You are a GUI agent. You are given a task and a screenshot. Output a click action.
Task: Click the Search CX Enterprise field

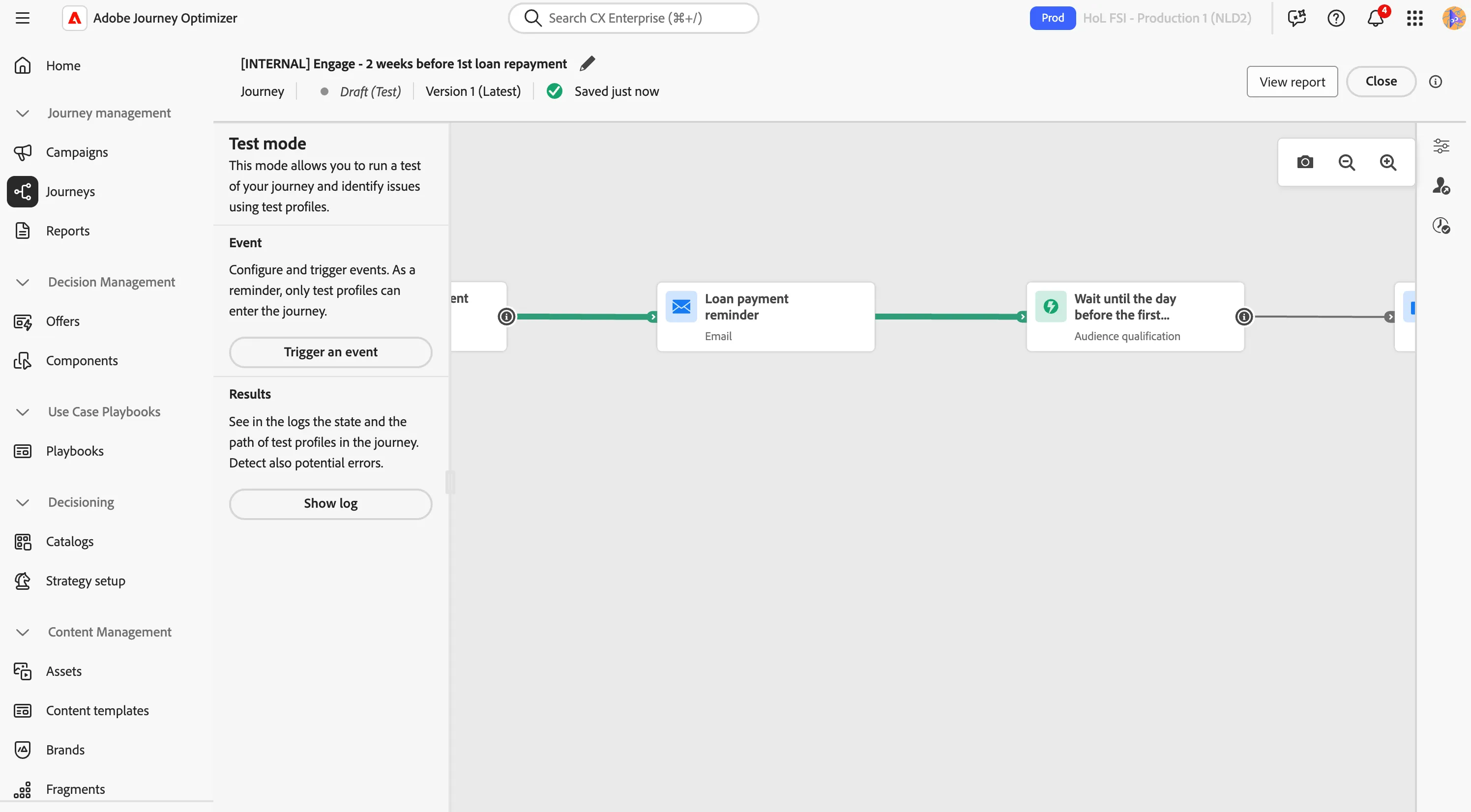[x=633, y=18]
